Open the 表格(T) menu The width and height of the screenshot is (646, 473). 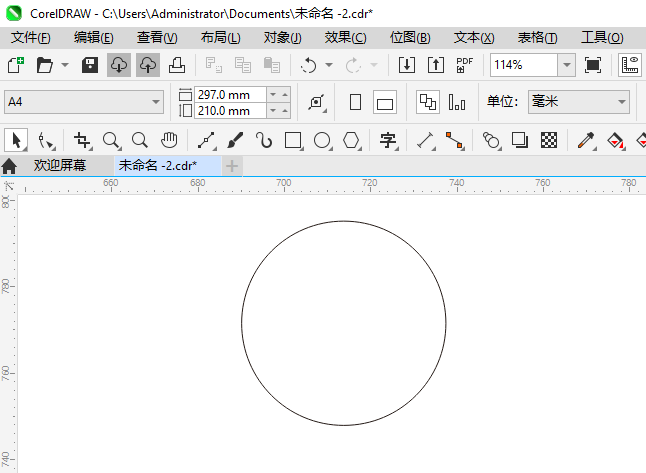tap(537, 38)
